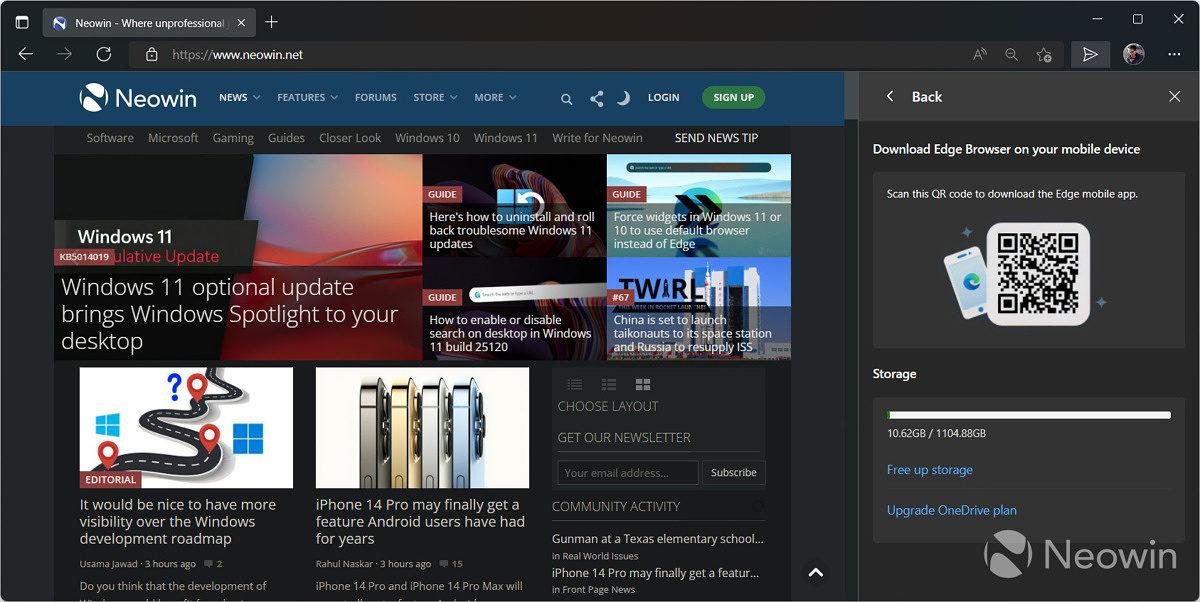The image size is (1200, 602).
Task: Open the Windows 11 section in the subnav
Action: 505,138
